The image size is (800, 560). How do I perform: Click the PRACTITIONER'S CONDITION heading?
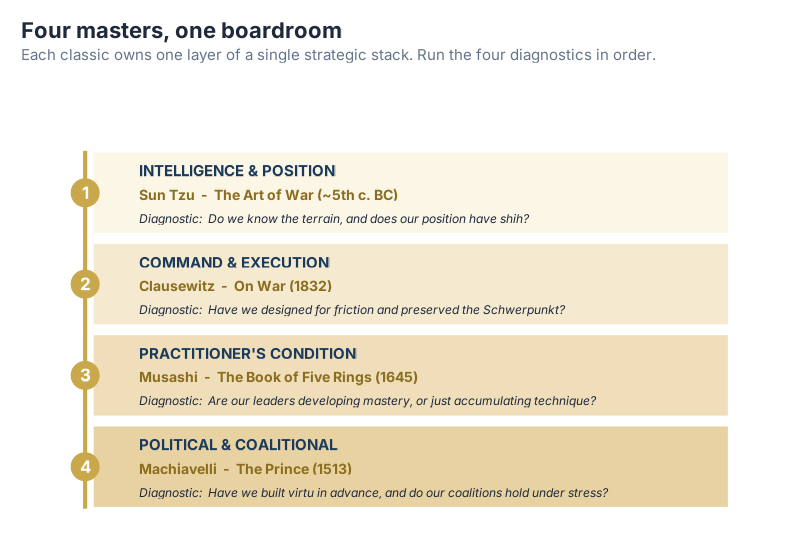(x=247, y=353)
